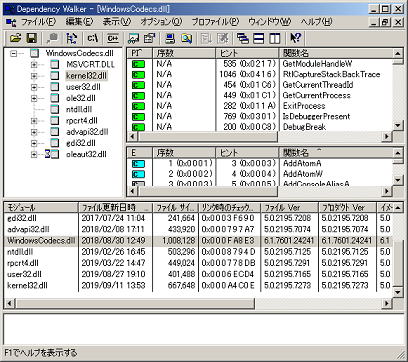Open the ウィンドウ(W) menu

[270, 22]
